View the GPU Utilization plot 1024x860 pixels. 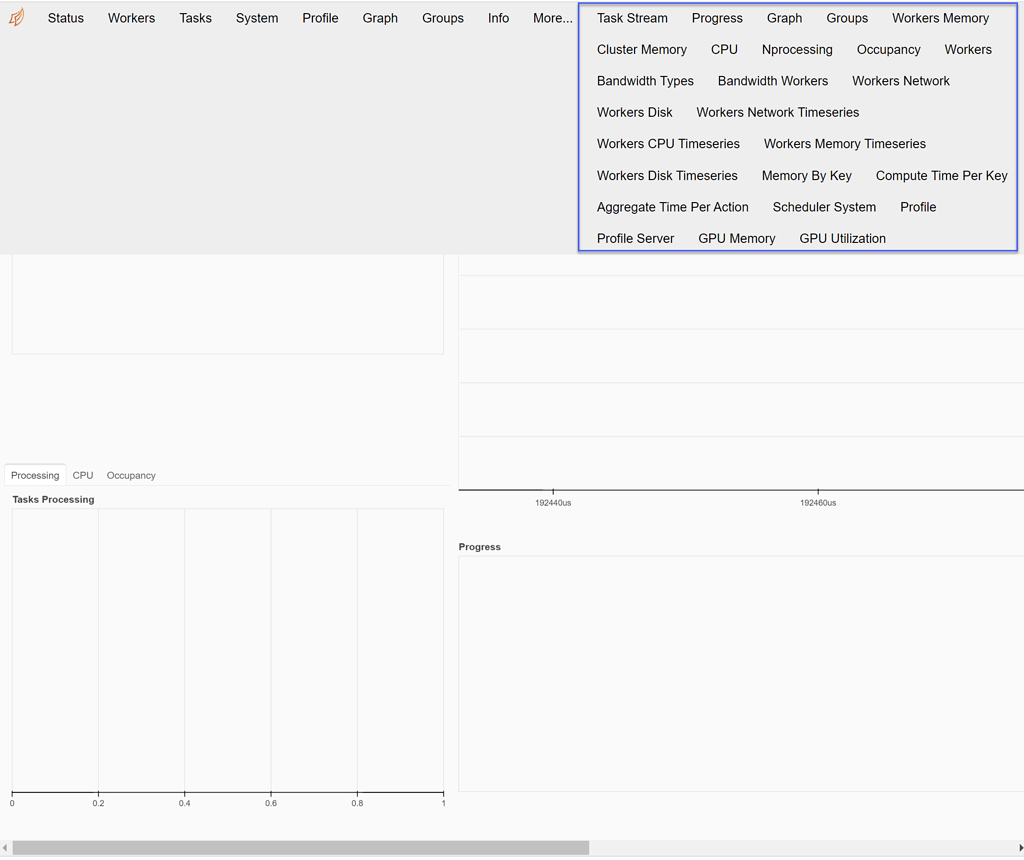[842, 238]
